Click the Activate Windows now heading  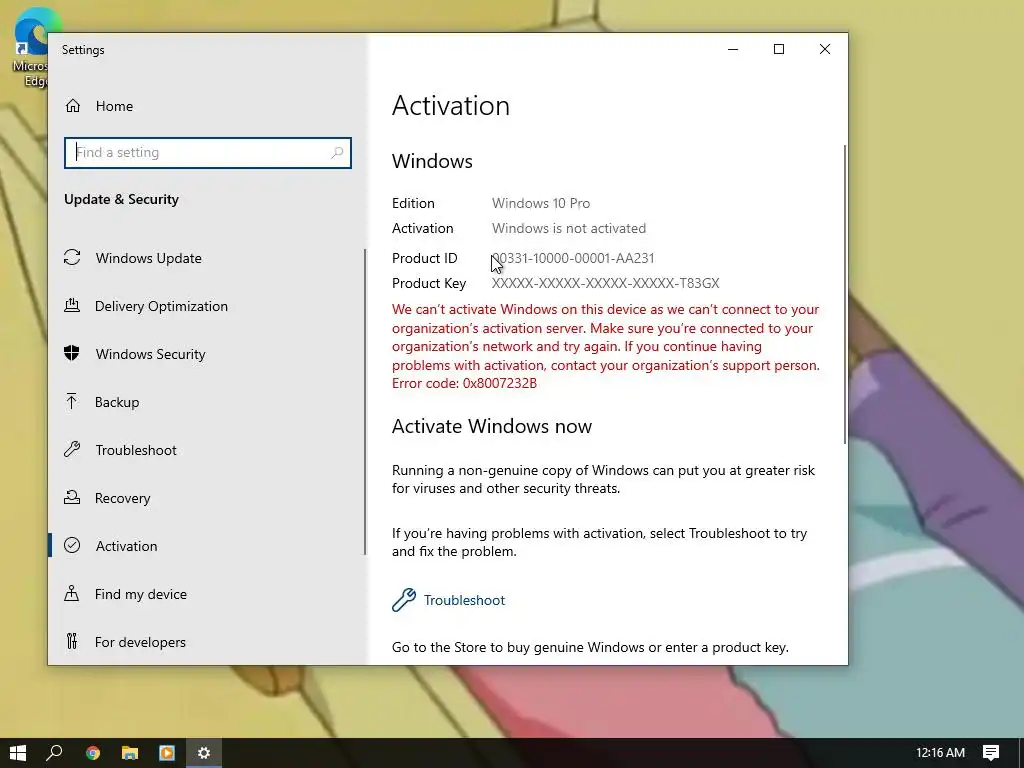(492, 426)
